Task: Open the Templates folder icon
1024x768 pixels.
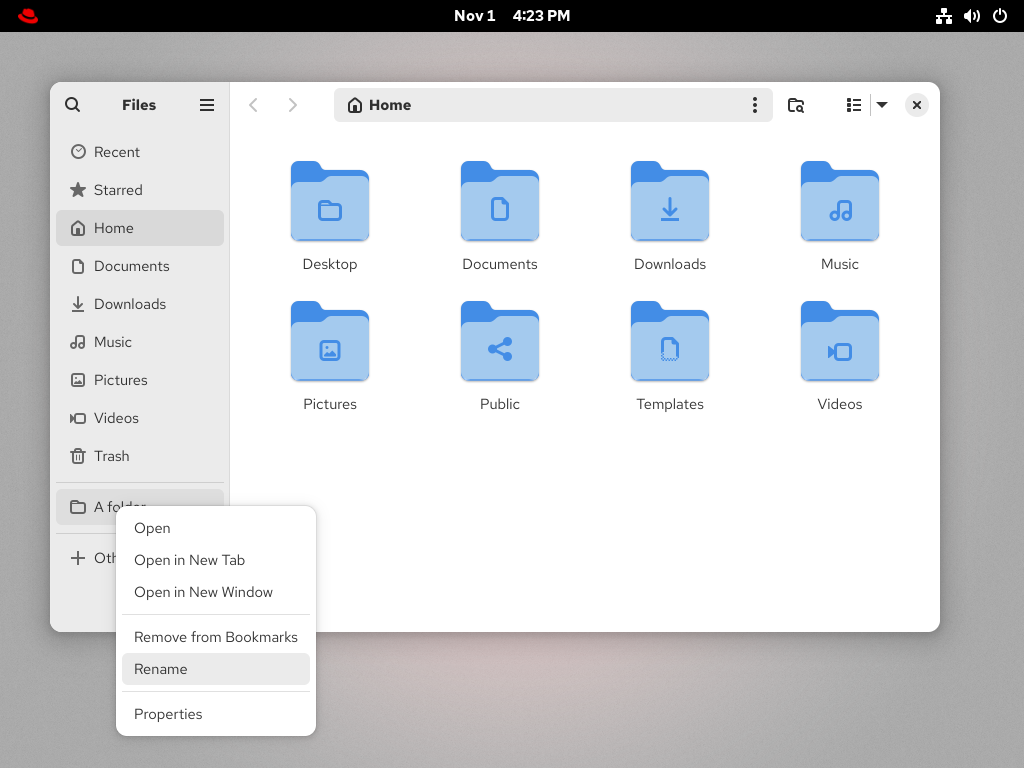Action: pyautogui.click(x=670, y=342)
